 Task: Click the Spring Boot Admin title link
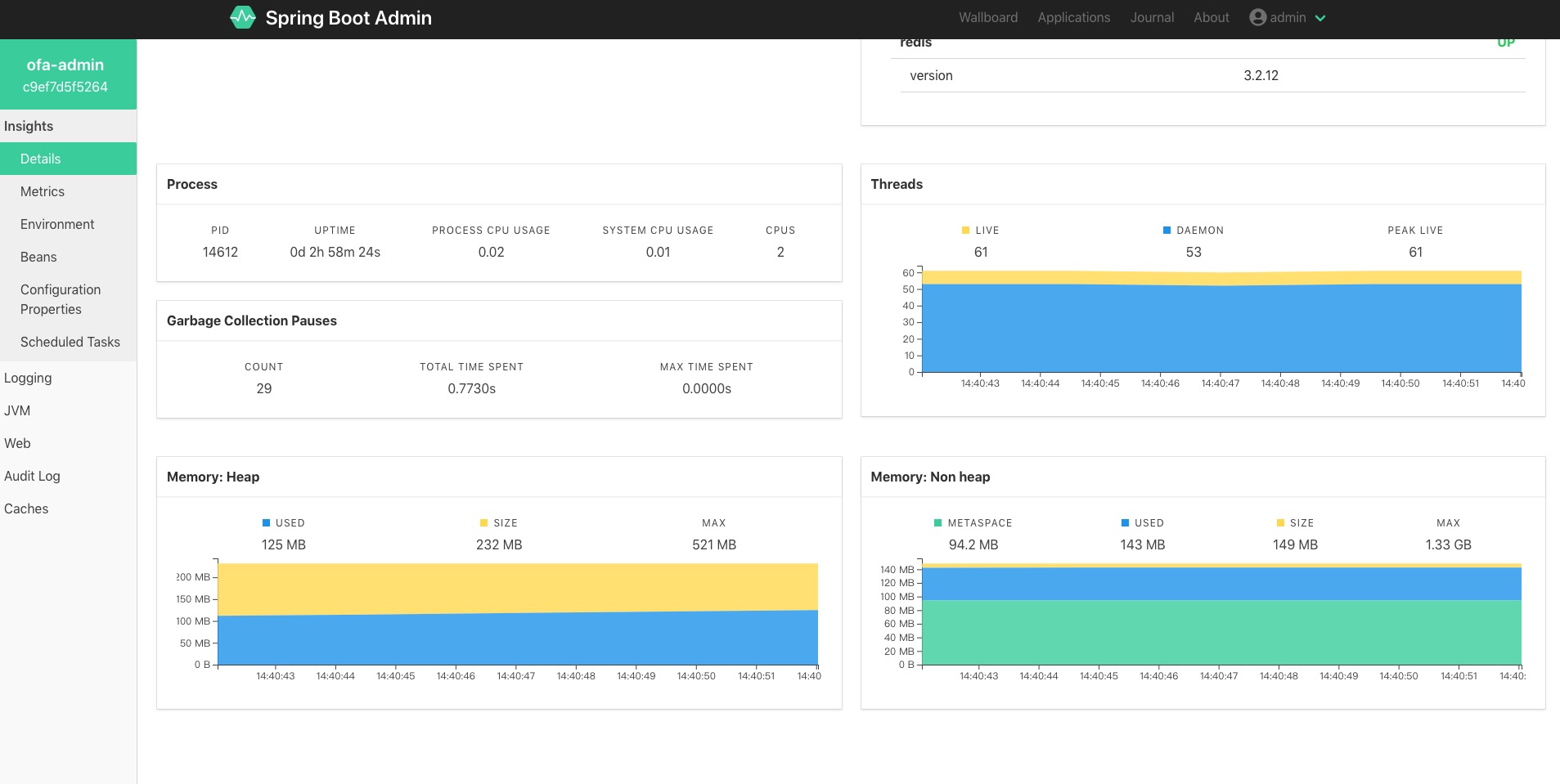[348, 18]
